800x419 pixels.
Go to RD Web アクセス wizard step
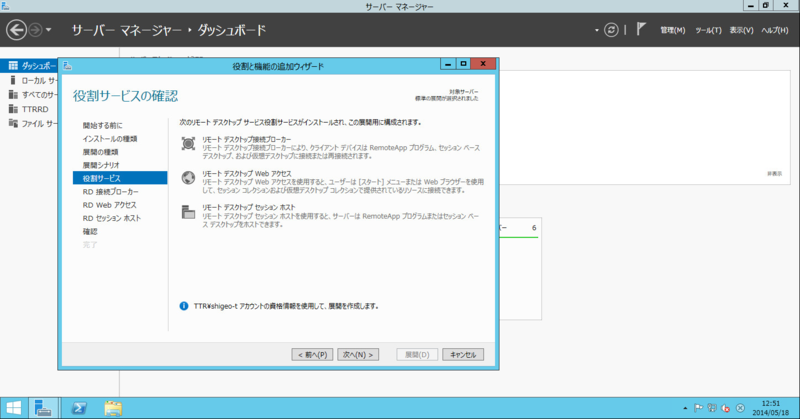(x=110, y=205)
